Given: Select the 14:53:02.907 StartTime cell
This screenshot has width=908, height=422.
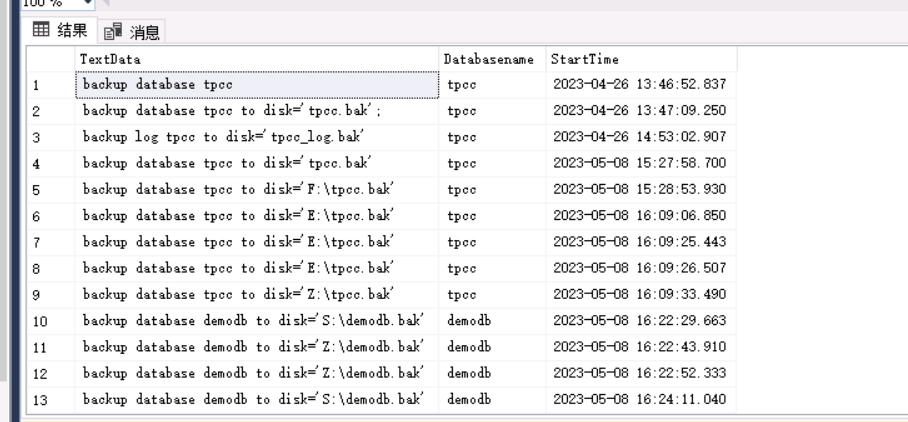Looking at the screenshot, I should [x=640, y=137].
